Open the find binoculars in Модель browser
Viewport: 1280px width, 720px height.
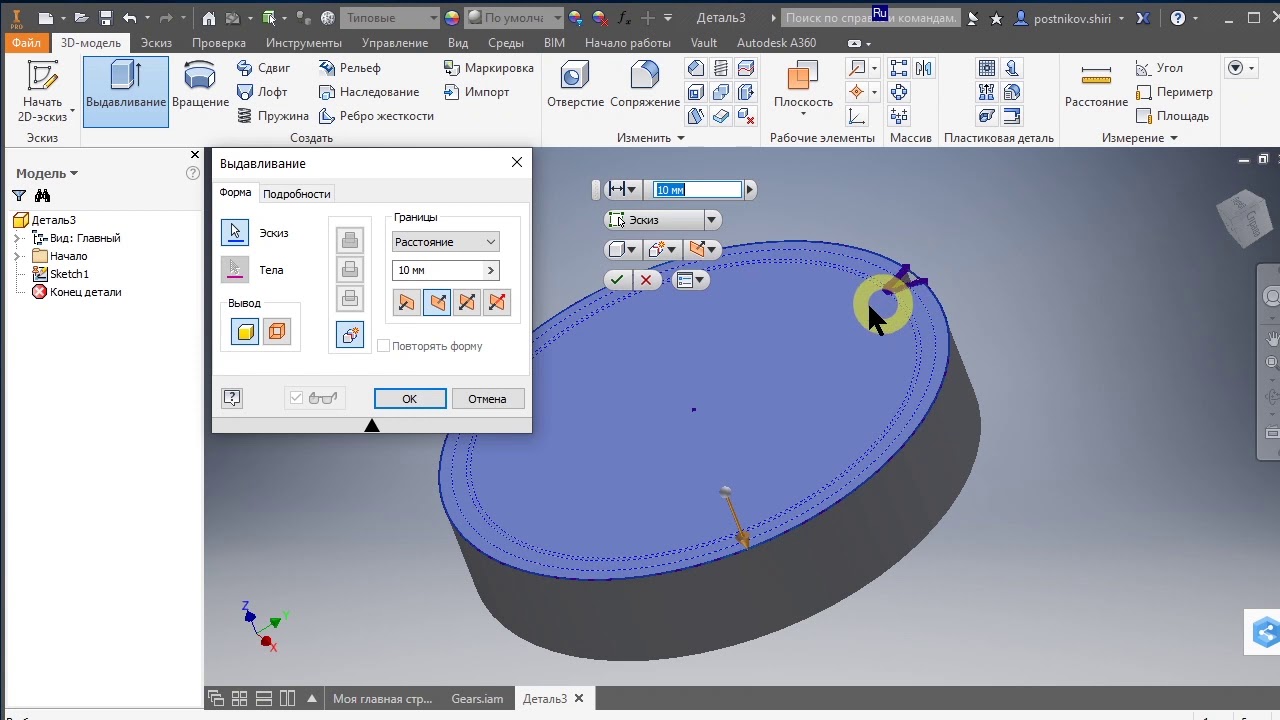coord(42,196)
